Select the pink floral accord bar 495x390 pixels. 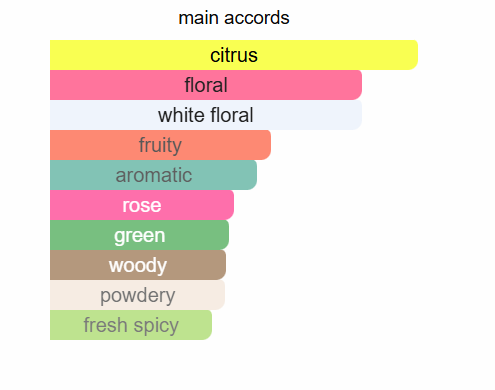click(206, 85)
